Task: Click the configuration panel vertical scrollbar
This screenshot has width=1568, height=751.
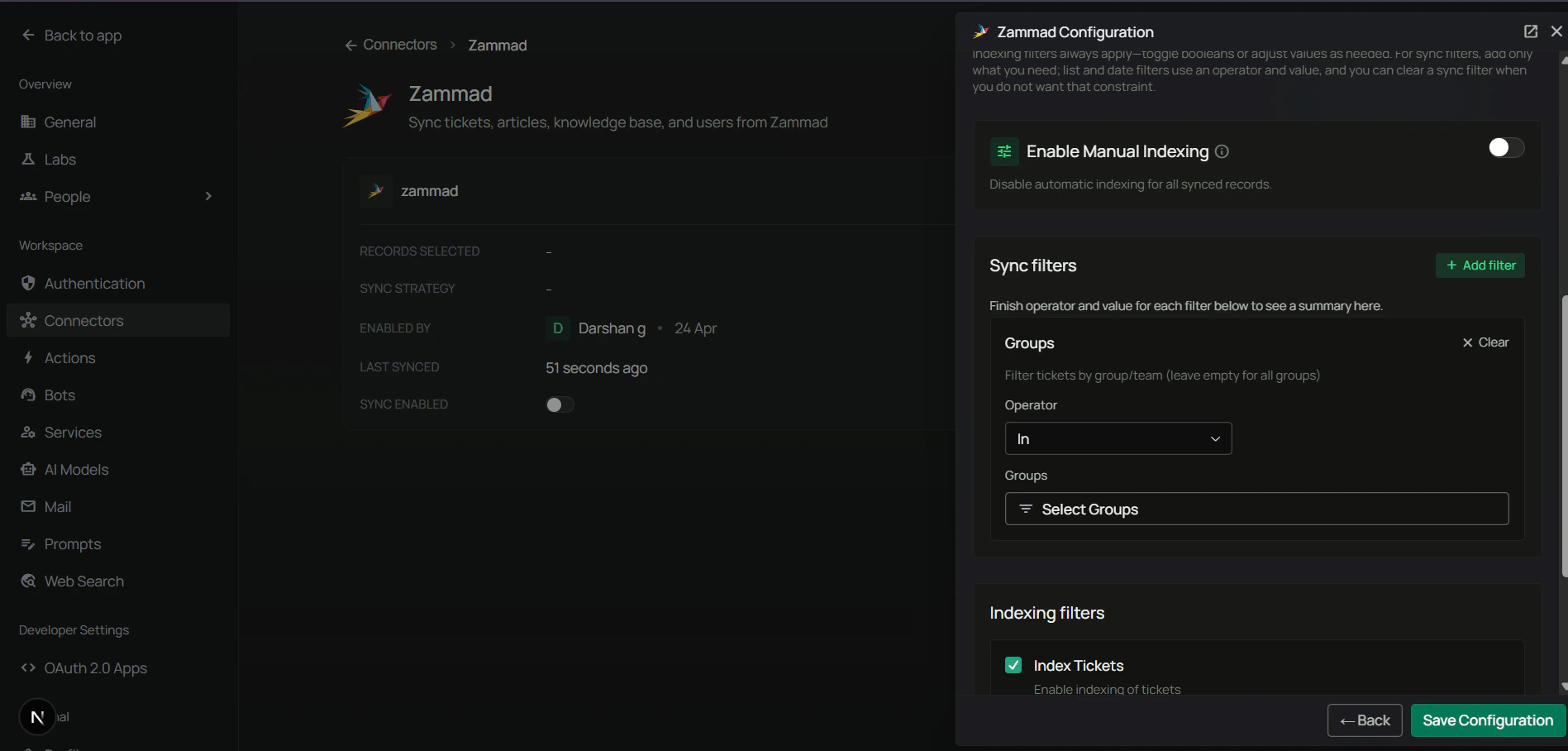Action: pyautogui.click(x=1563, y=434)
